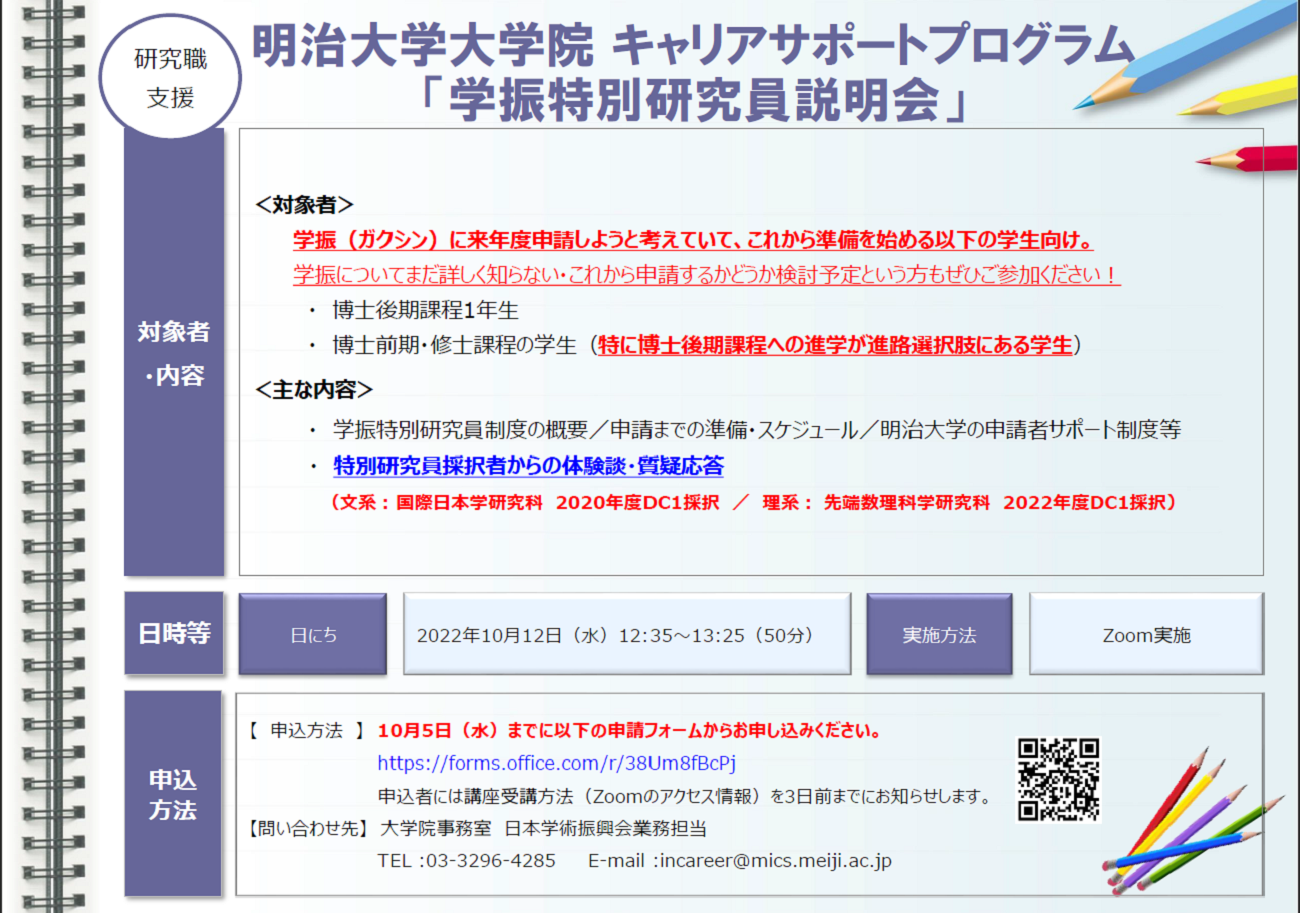Click the 日にち label box
Screen dimensions: 1300x913
click(x=313, y=634)
